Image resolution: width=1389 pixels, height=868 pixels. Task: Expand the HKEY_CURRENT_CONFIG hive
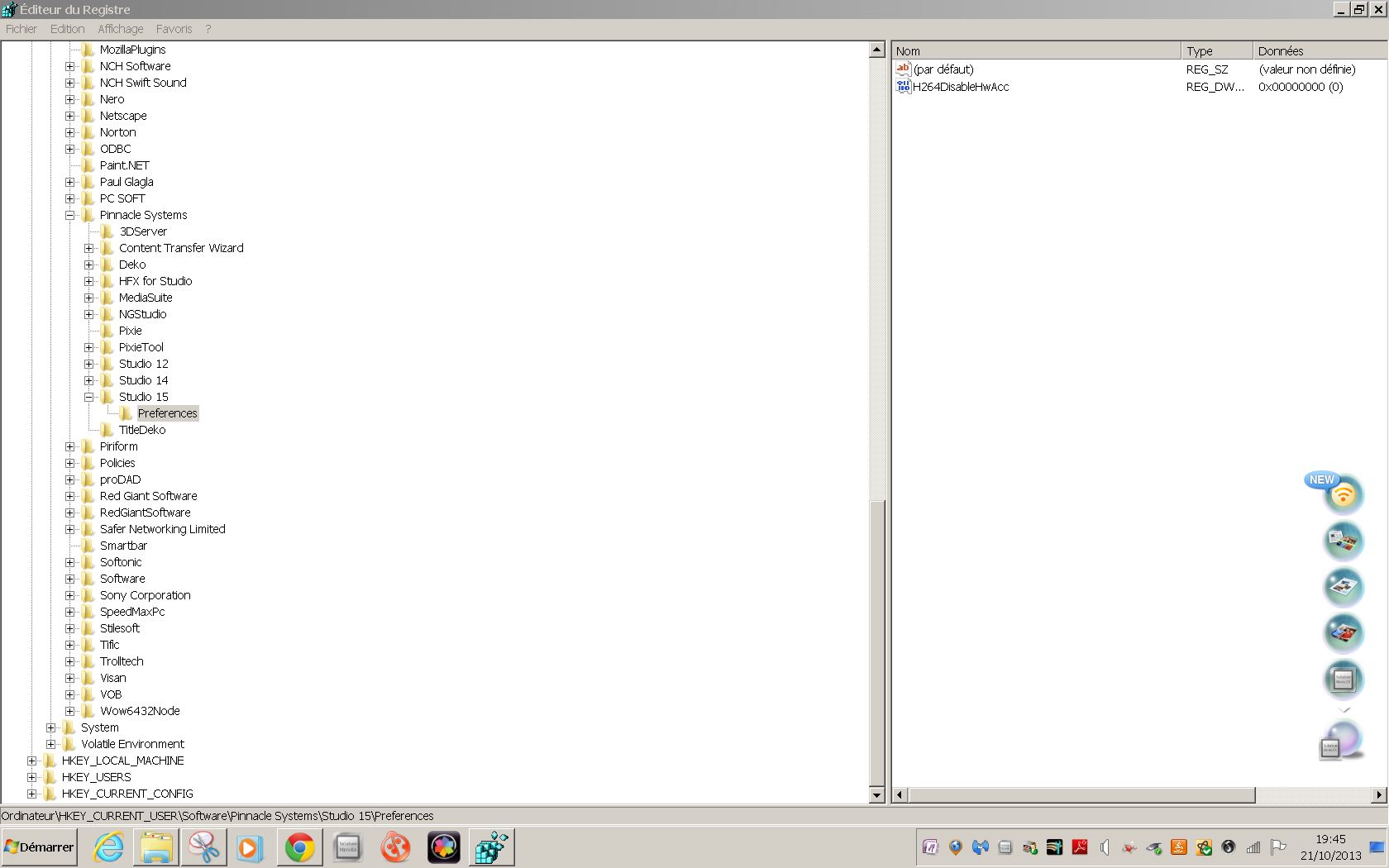32,794
